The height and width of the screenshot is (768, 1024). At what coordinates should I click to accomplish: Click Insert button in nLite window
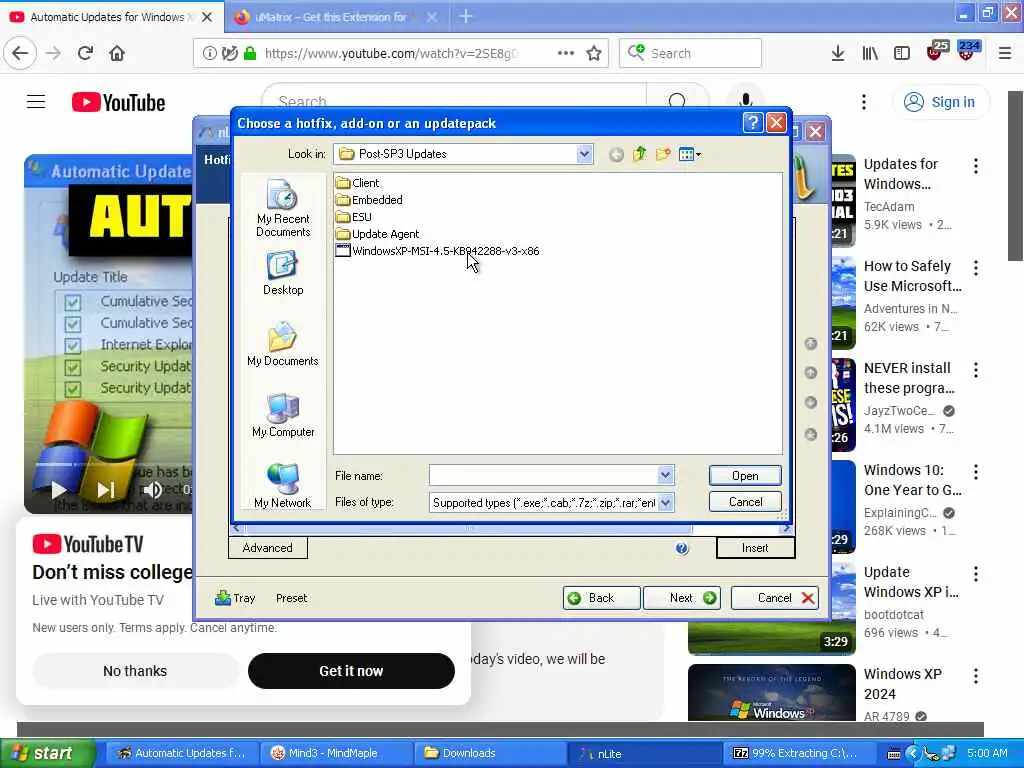click(x=755, y=548)
